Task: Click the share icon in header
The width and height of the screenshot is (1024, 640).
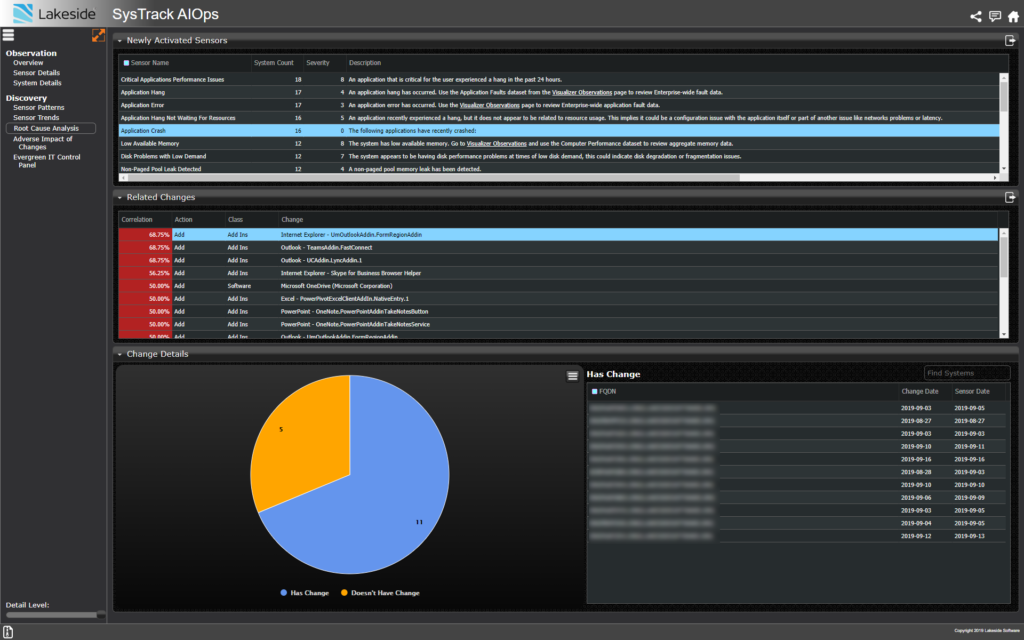Action: tap(976, 16)
